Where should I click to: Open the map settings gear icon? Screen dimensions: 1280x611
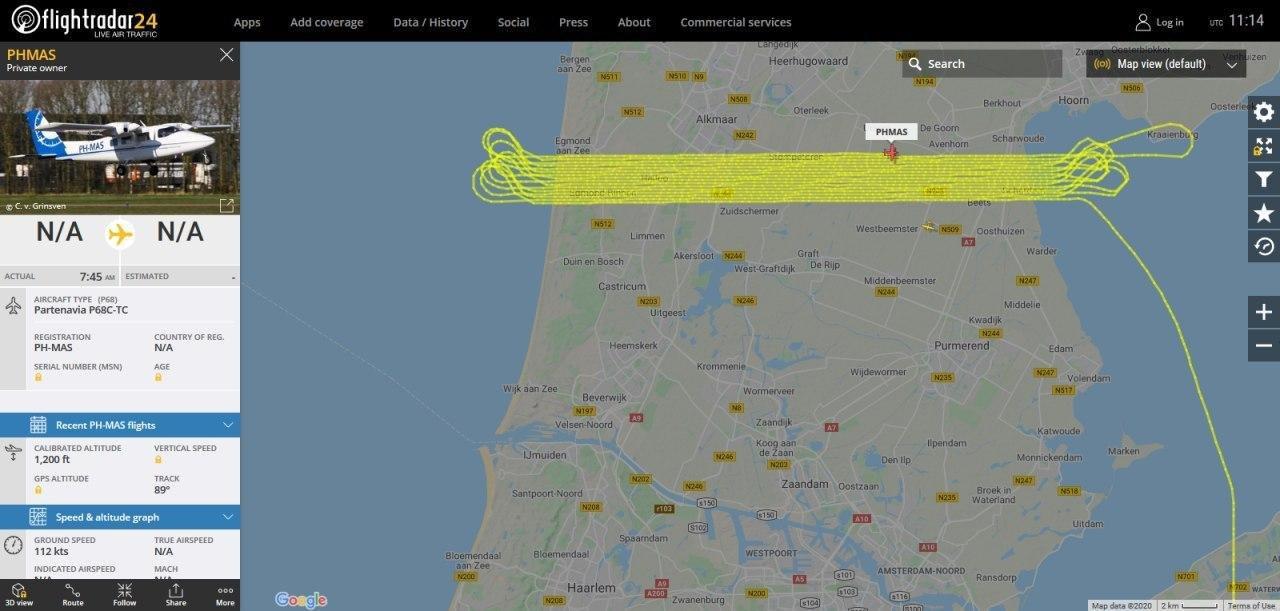1264,112
